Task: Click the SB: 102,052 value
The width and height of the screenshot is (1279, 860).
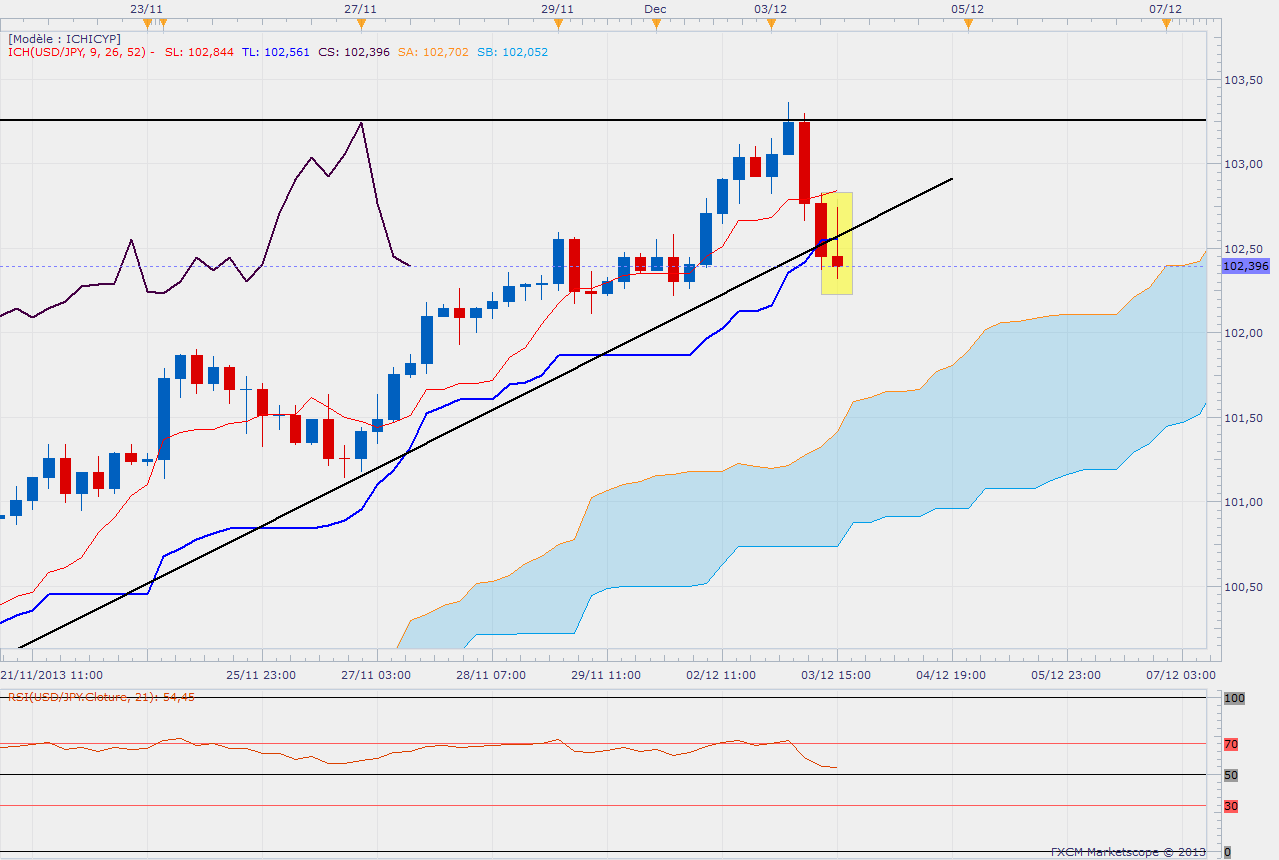Action: pos(513,52)
